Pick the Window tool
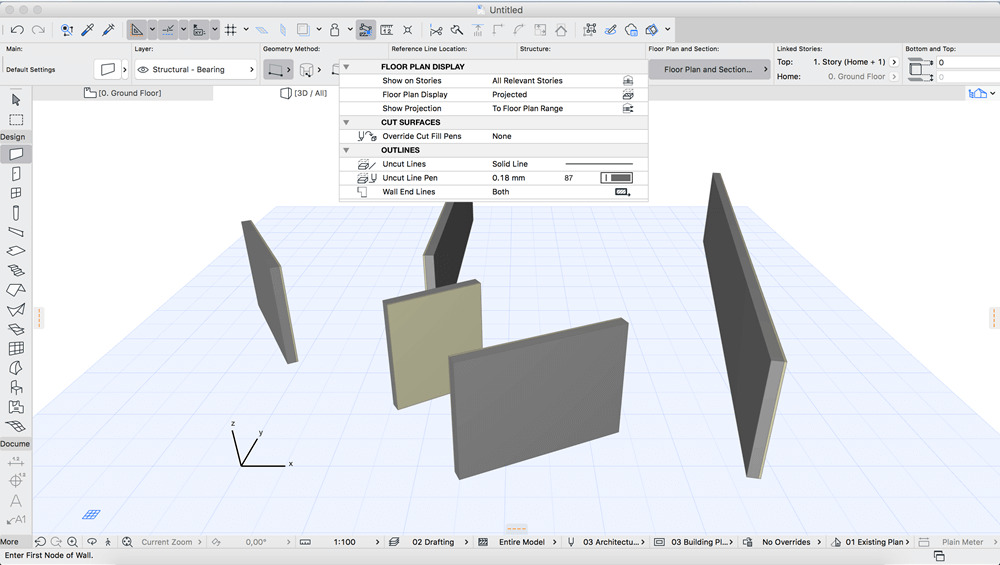This screenshot has width=1000, height=565. pos(16,193)
